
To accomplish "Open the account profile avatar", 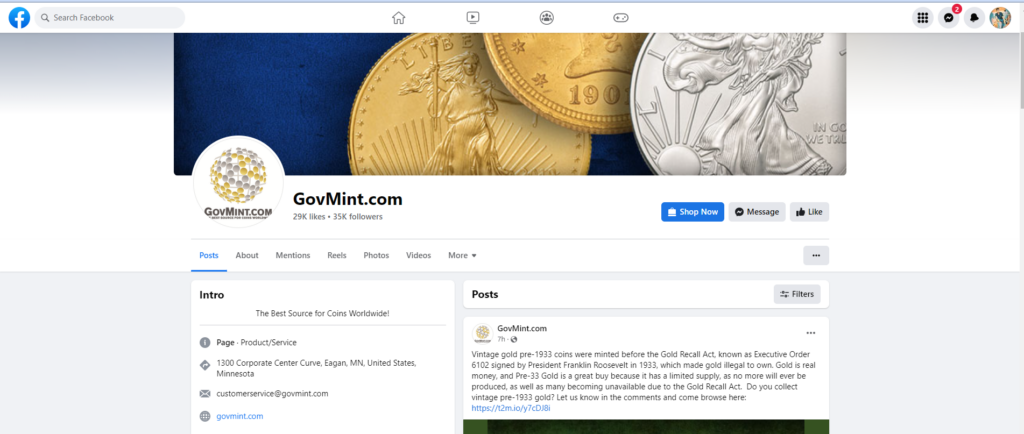I will [x=1000, y=18].
